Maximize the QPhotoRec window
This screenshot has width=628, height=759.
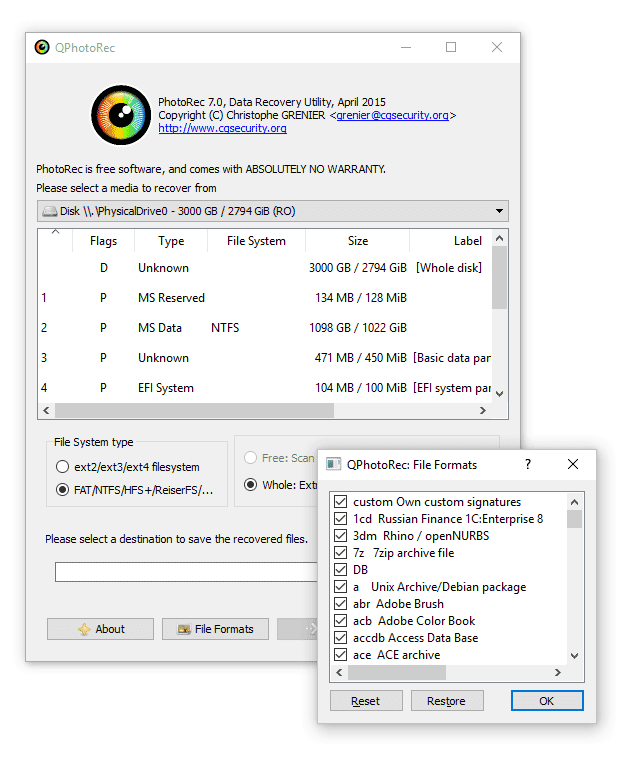coord(451,47)
